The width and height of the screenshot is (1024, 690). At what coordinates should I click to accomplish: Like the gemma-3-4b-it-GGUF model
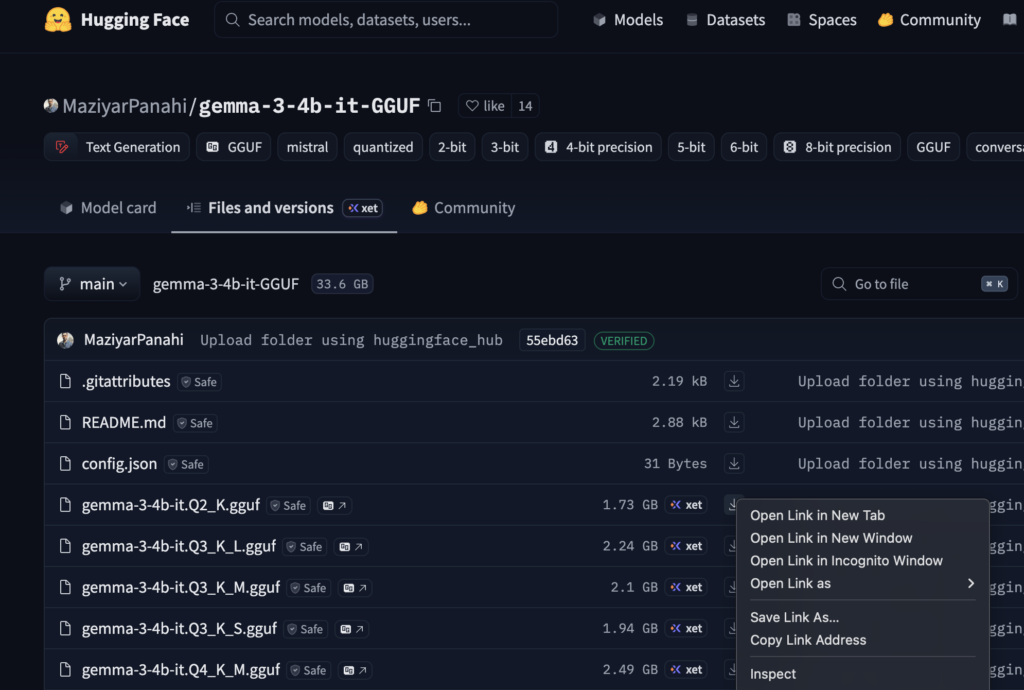coord(484,106)
